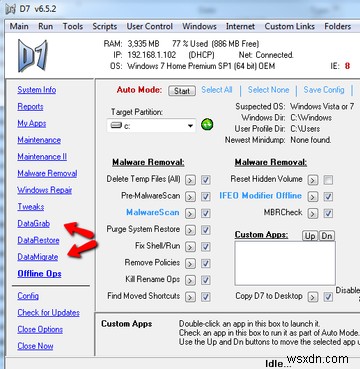Uncheck Kill Rename Ops checkbox
360x369 pixels.
206,280
